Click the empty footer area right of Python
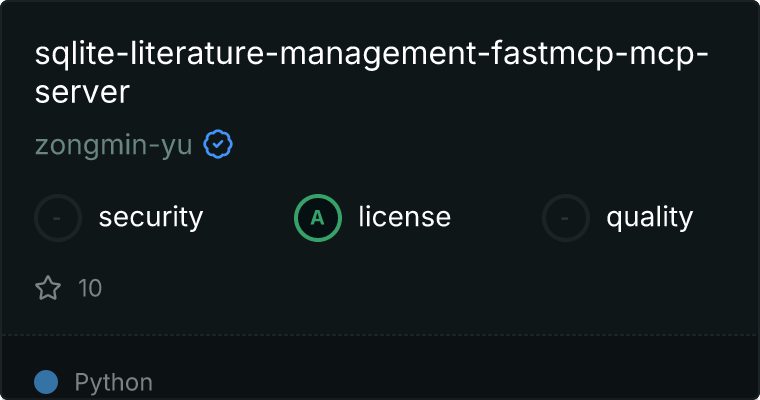The height and width of the screenshot is (400, 760). [450, 382]
